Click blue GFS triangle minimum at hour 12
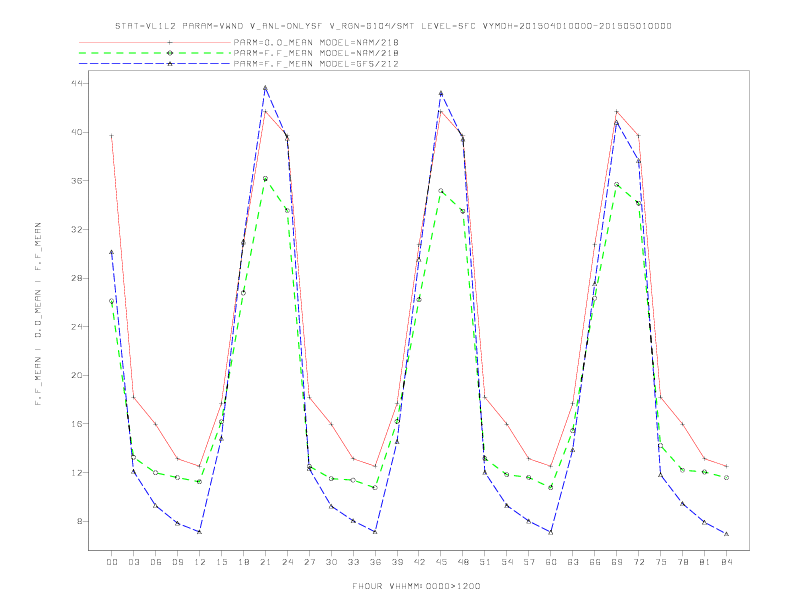792x612 pixels. (200, 532)
